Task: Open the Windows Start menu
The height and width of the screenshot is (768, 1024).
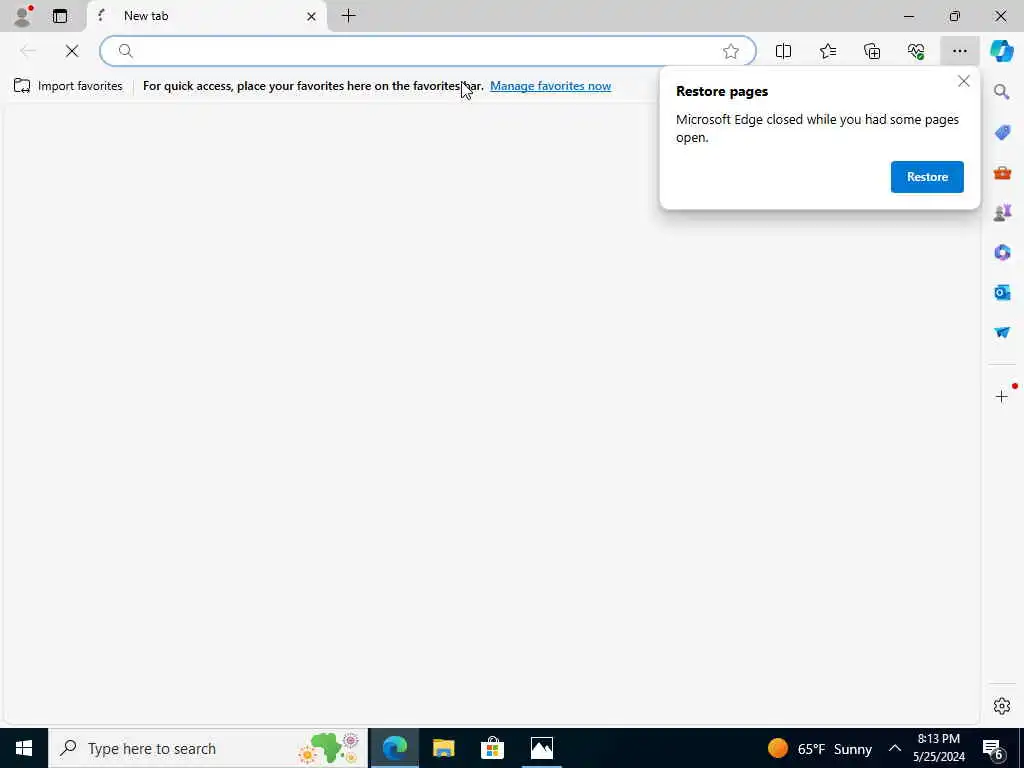Action: [24, 748]
